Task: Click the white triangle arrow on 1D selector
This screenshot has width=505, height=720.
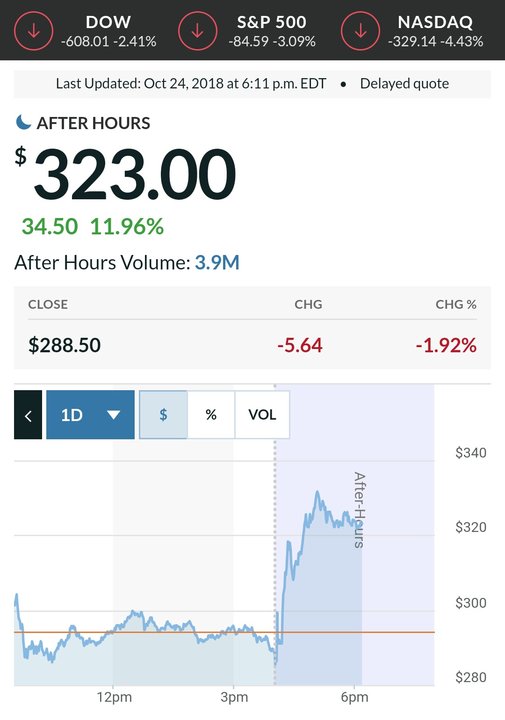Action: pyautogui.click(x=113, y=415)
